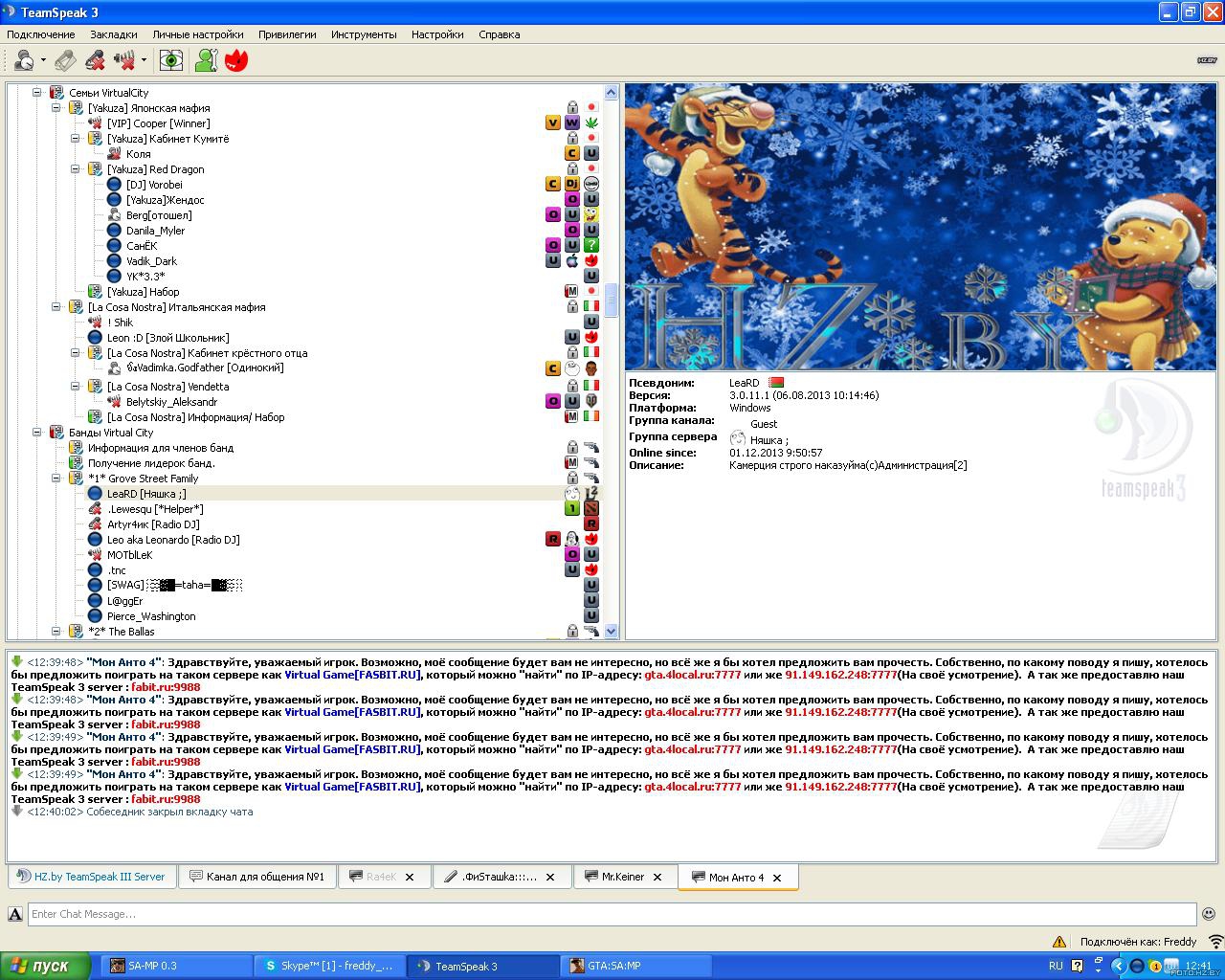This screenshot has width=1225, height=980.
Task: Collapse [La Cosa Nostra] Vendetta channel
Action: tap(76, 387)
